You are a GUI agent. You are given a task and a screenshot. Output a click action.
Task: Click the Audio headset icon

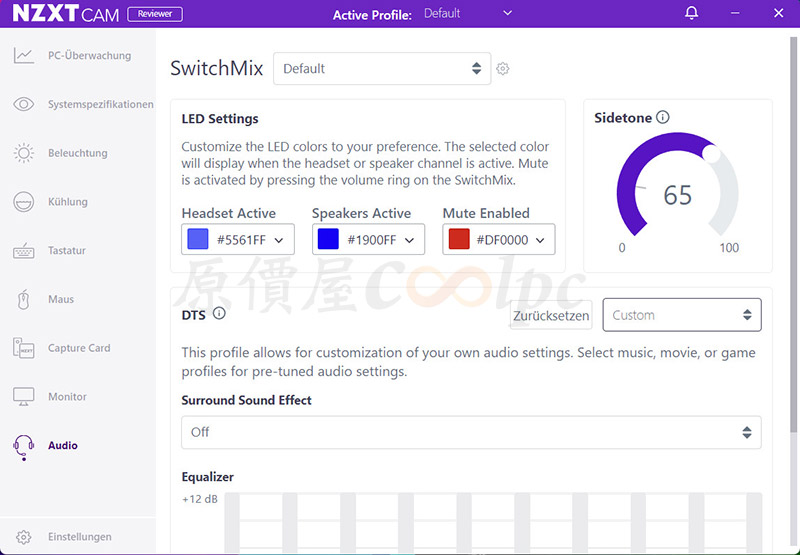pyautogui.click(x=23, y=447)
